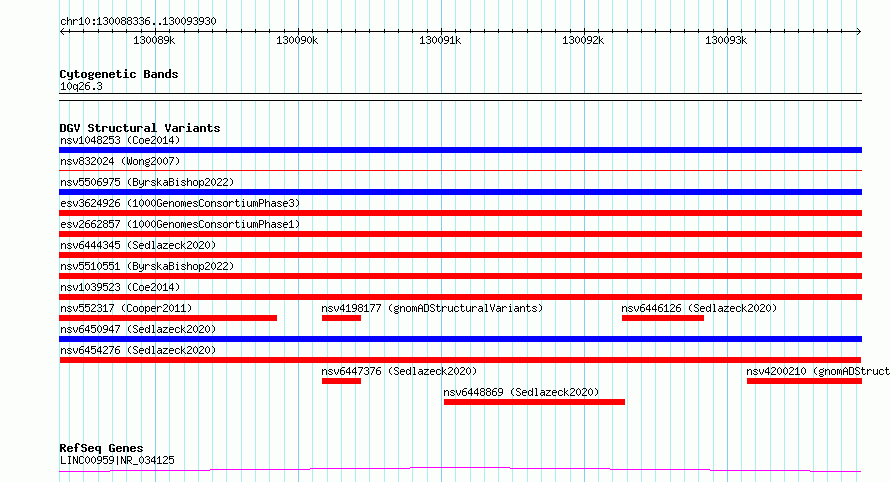The width and height of the screenshot is (890, 482).
Task: Select the short red bar of nsv552317
Action: pos(168,318)
